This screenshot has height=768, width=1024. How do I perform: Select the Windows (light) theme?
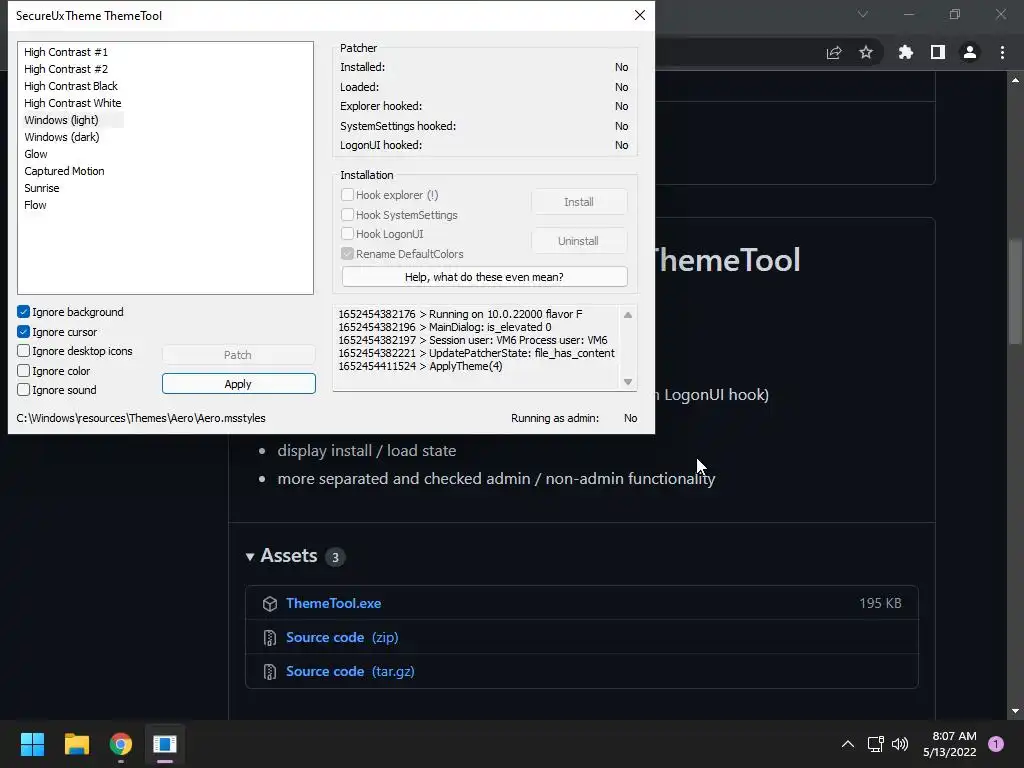coord(61,120)
